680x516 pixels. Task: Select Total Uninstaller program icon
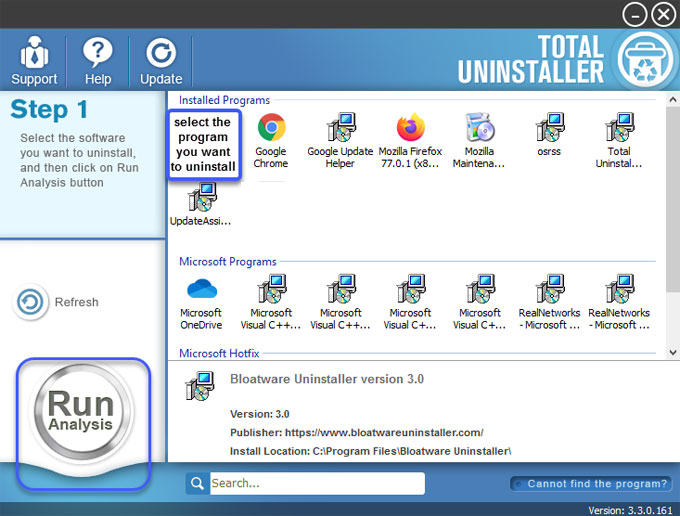coord(619,127)
